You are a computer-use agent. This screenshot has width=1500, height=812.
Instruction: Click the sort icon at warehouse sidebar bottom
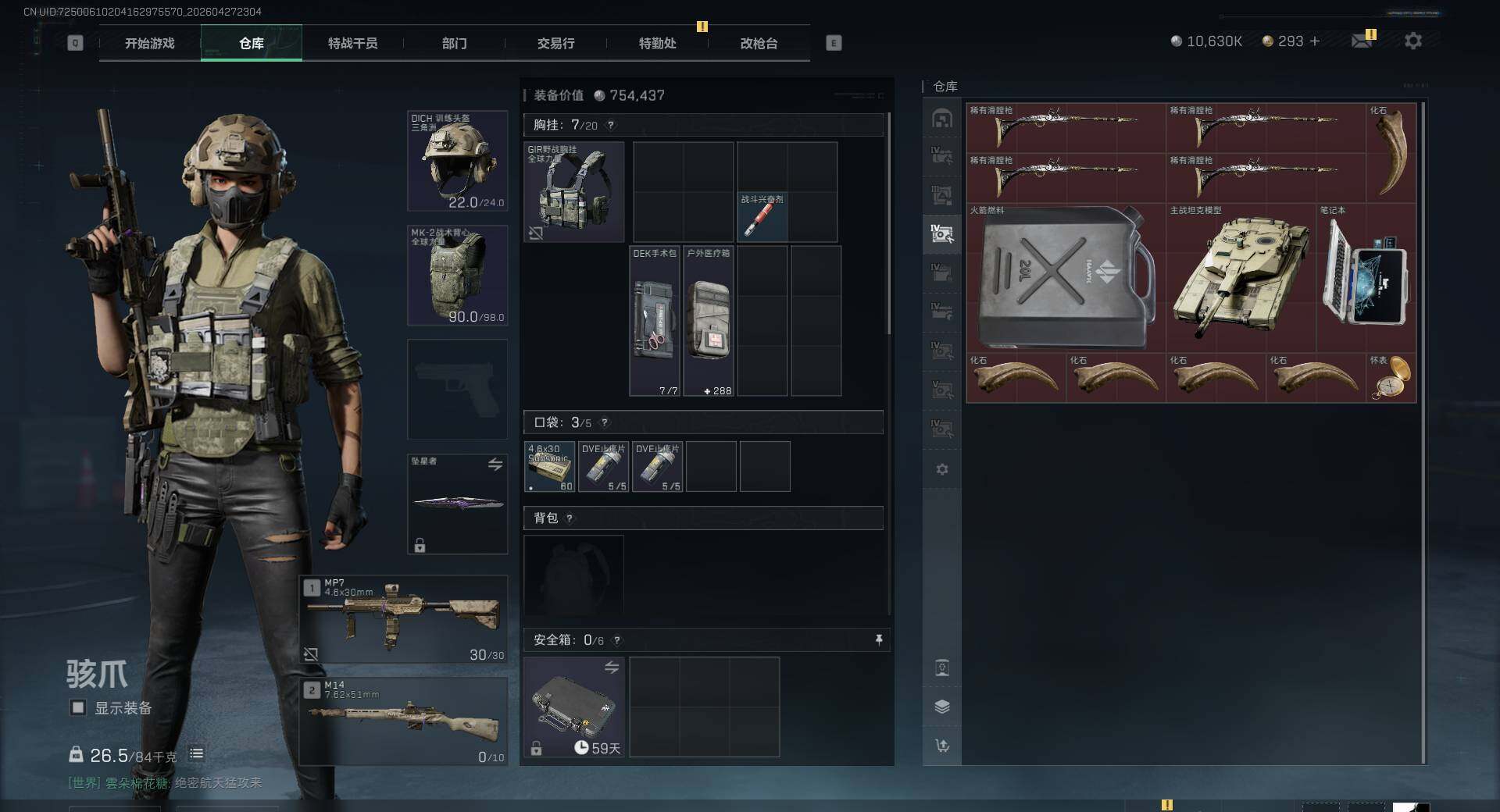[942, 746]
